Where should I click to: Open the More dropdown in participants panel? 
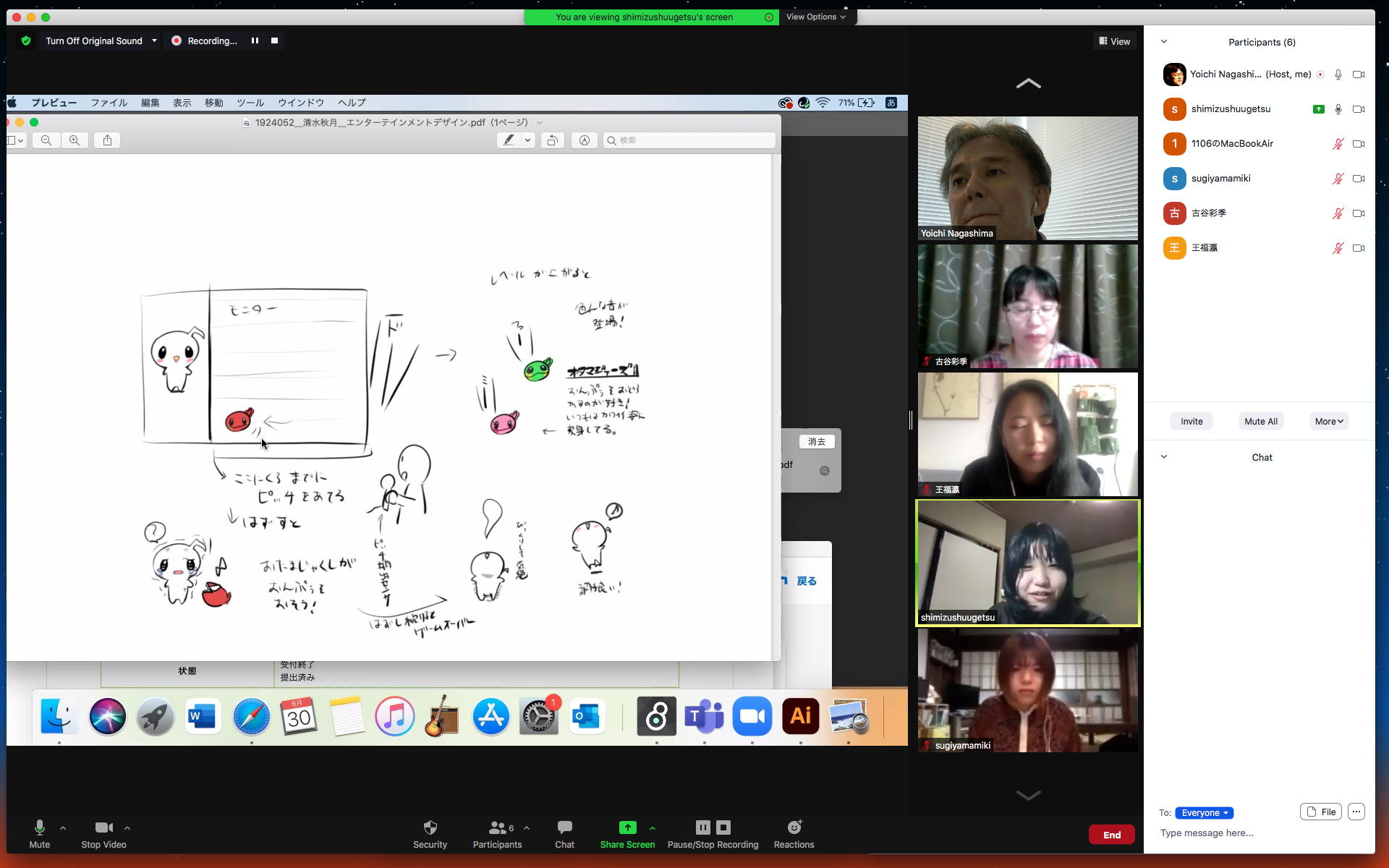[1328, 421]
